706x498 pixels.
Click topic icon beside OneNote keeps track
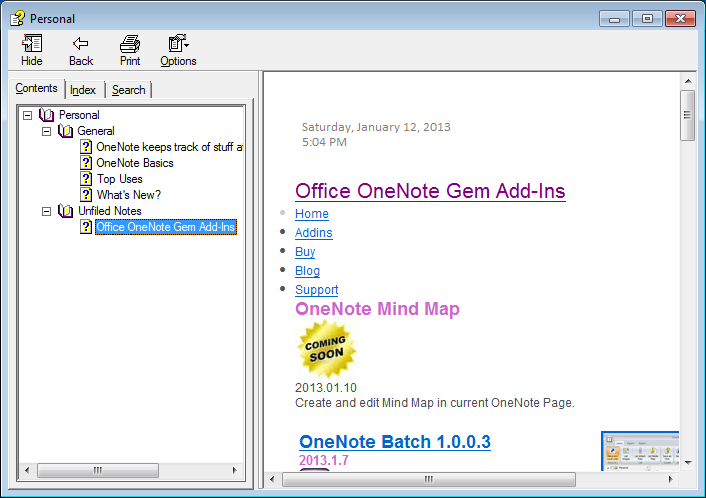click(x=86, y=147)
